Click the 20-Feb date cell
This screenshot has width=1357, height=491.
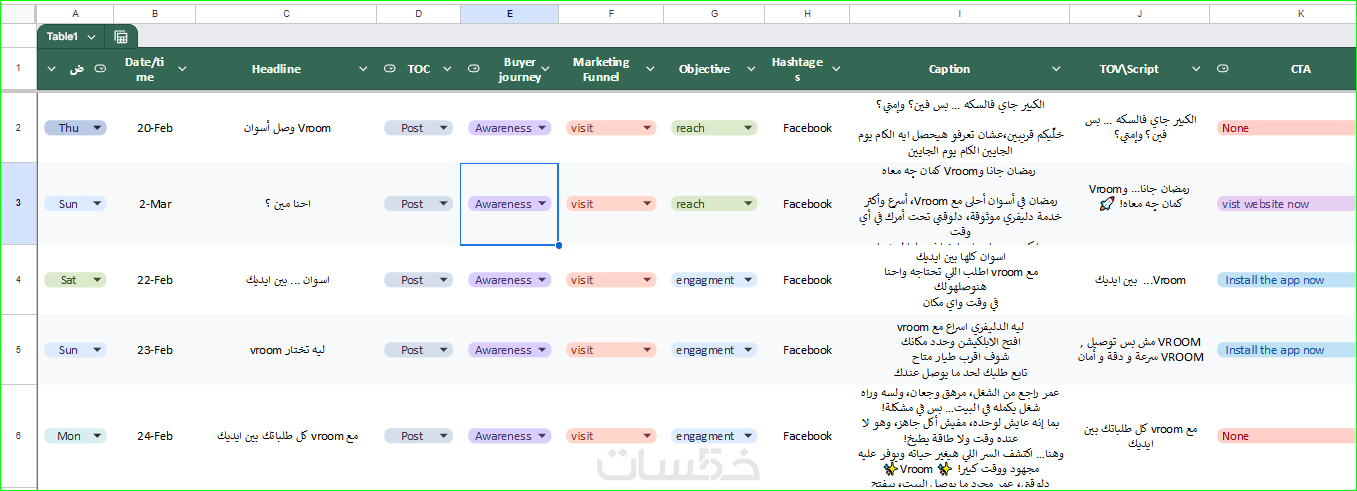click(155, 128)
